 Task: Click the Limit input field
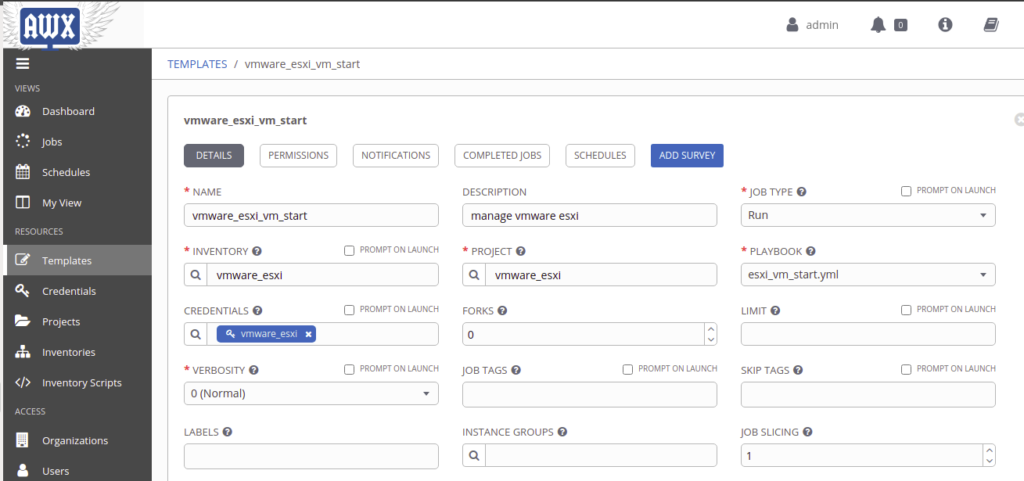pyautogui.click(x=868, y=334)
